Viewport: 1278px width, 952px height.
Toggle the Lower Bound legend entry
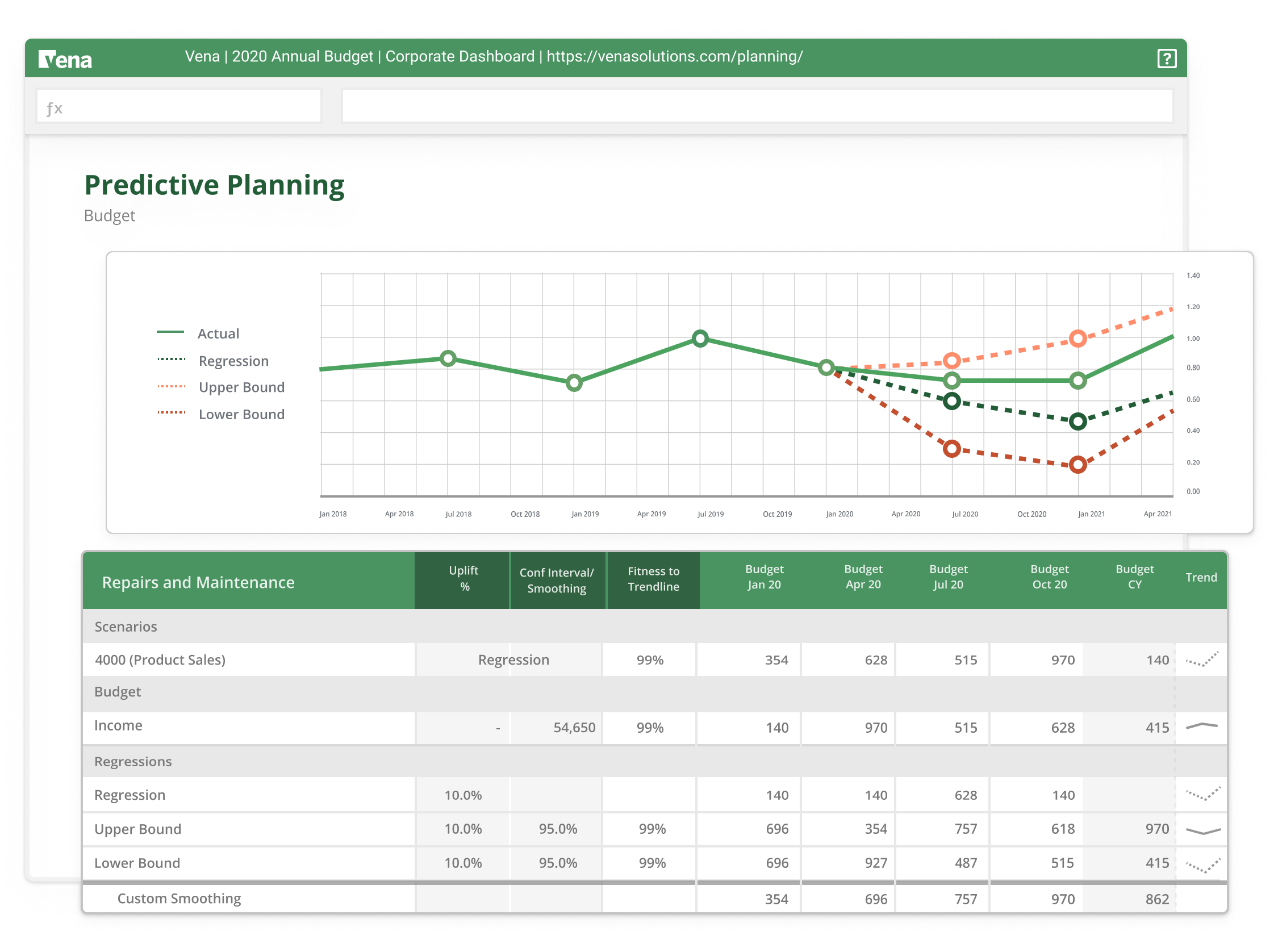[241, 414]
